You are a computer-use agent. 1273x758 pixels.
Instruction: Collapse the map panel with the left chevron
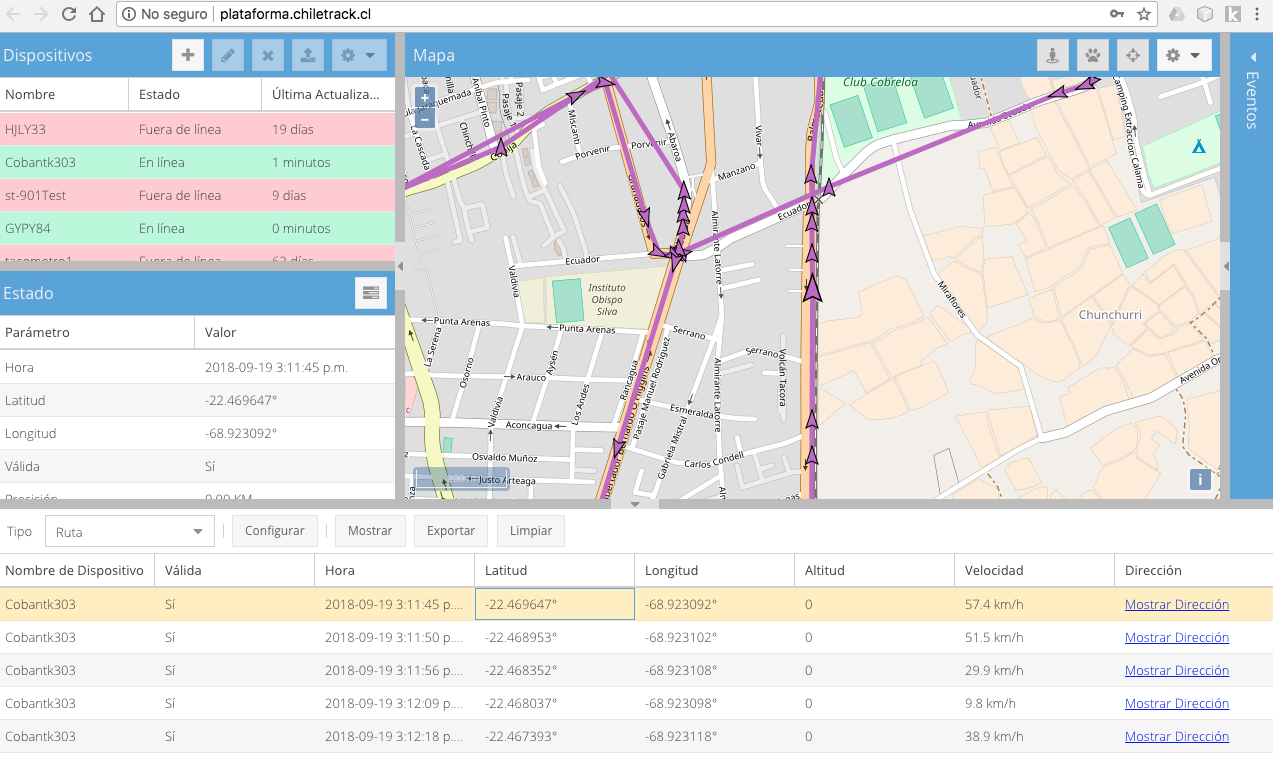[401, 265]
